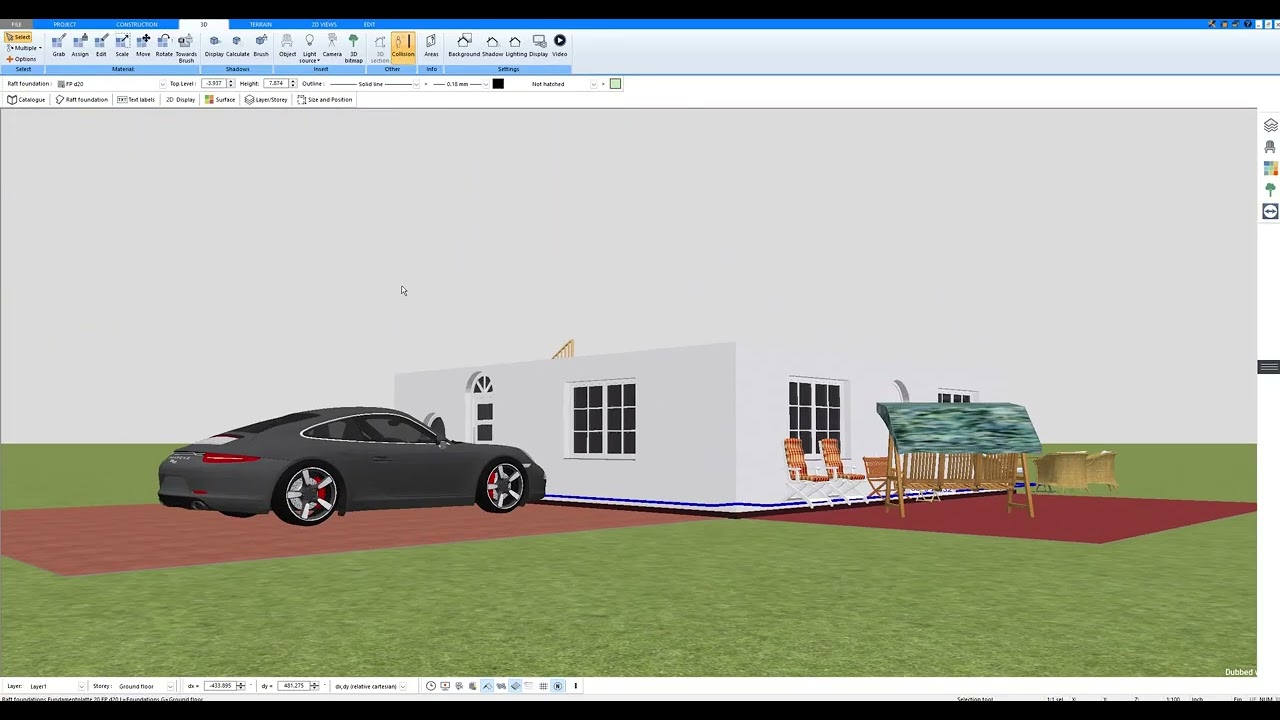The height and width of the screenshot is (720, 1280).
Task: Switch to the 2D VIEWS tab
Action: 324,24
